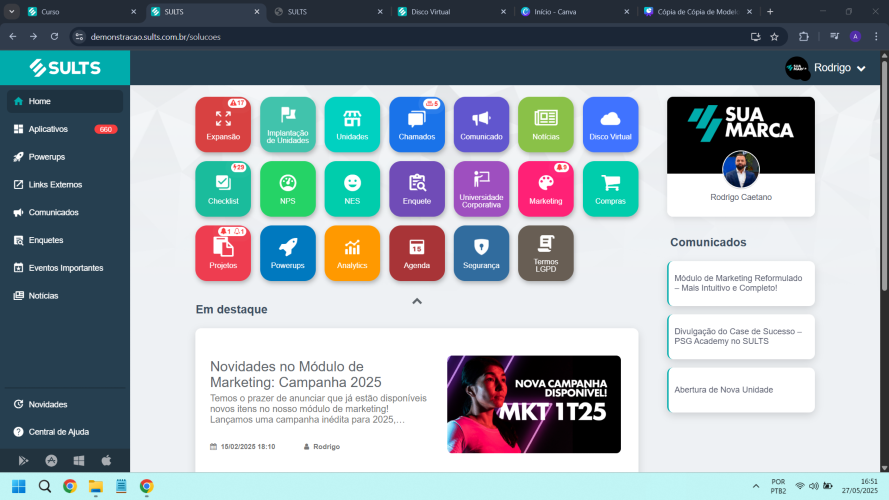889x500 pixels.
Task: Click the SULTS logo in header
Action: pyautogui.click(x=65, y=67)
